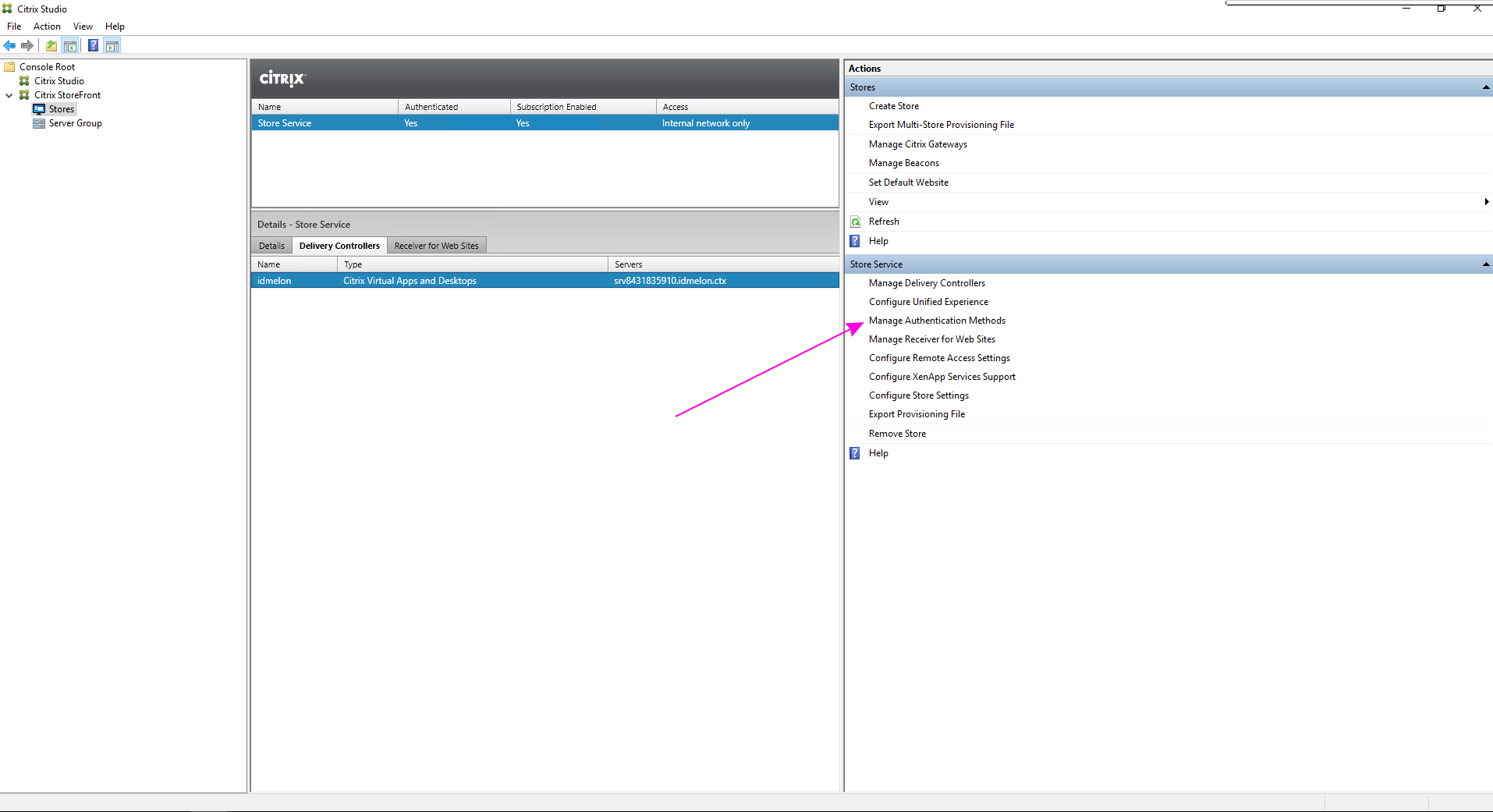1493x812 pixels.
Task: Select the Store Service row
Action: [x=544, y=123]
